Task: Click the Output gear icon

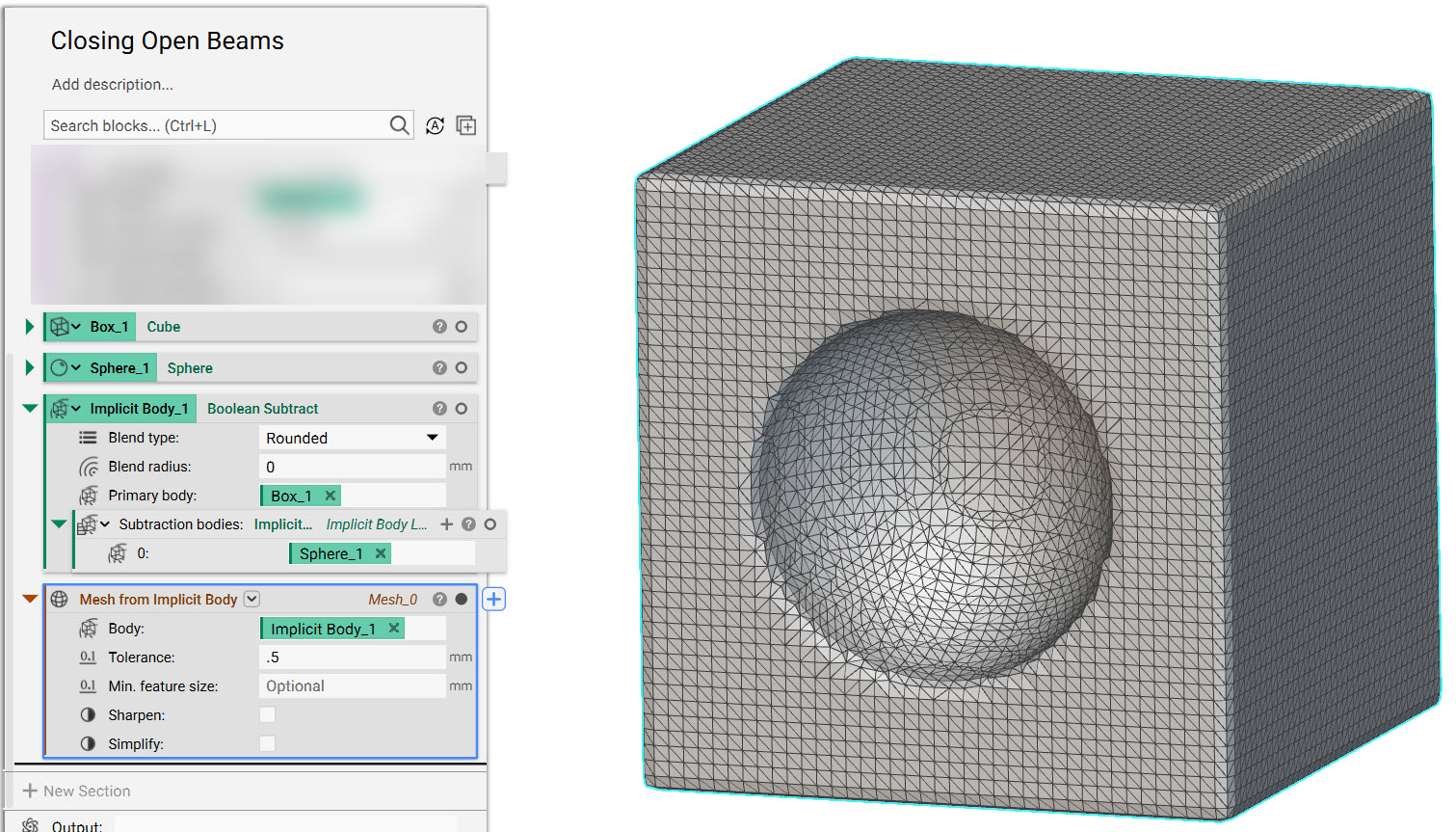Action: (30, 825)
